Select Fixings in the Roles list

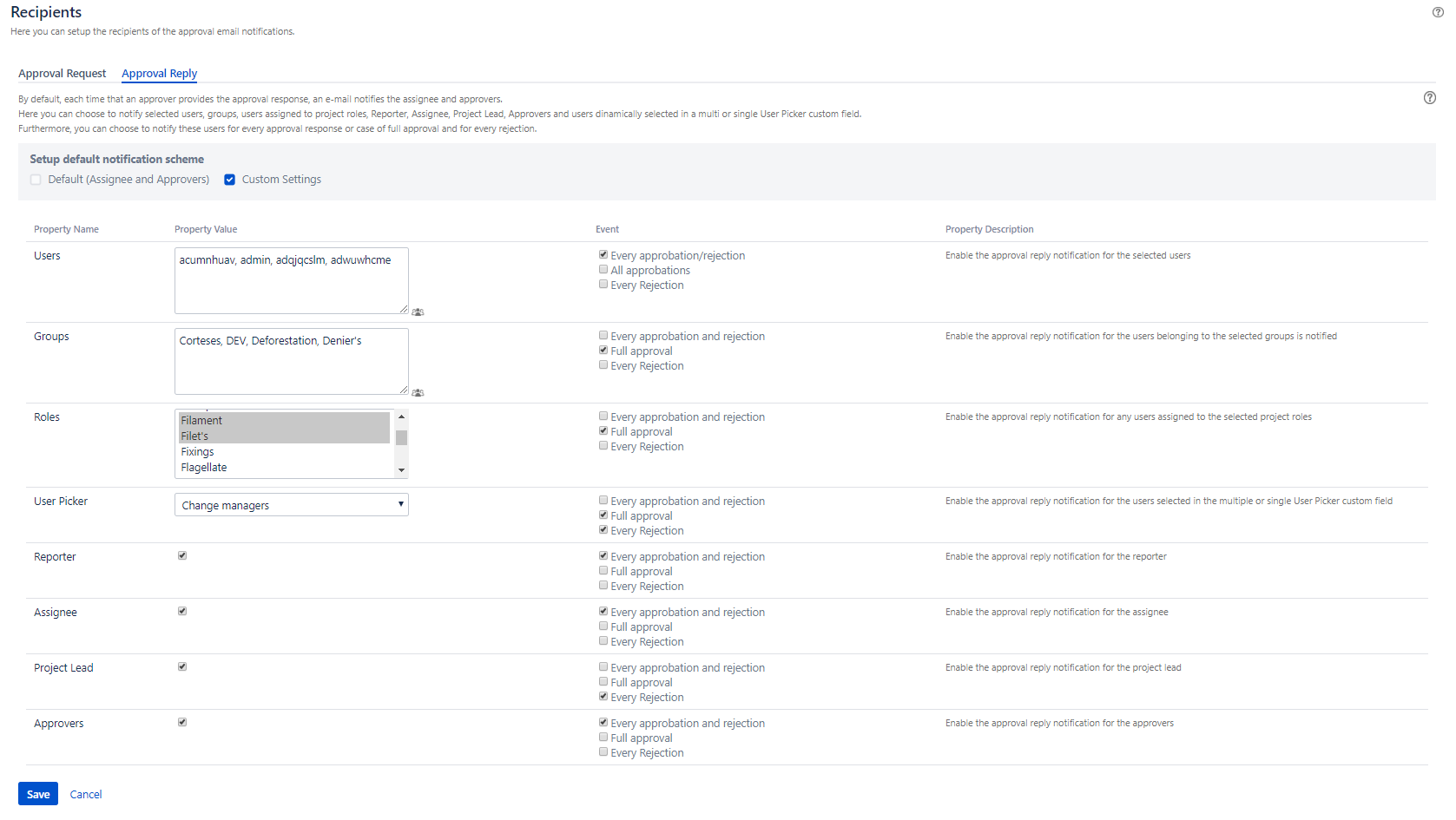click(x=198, y=452)
